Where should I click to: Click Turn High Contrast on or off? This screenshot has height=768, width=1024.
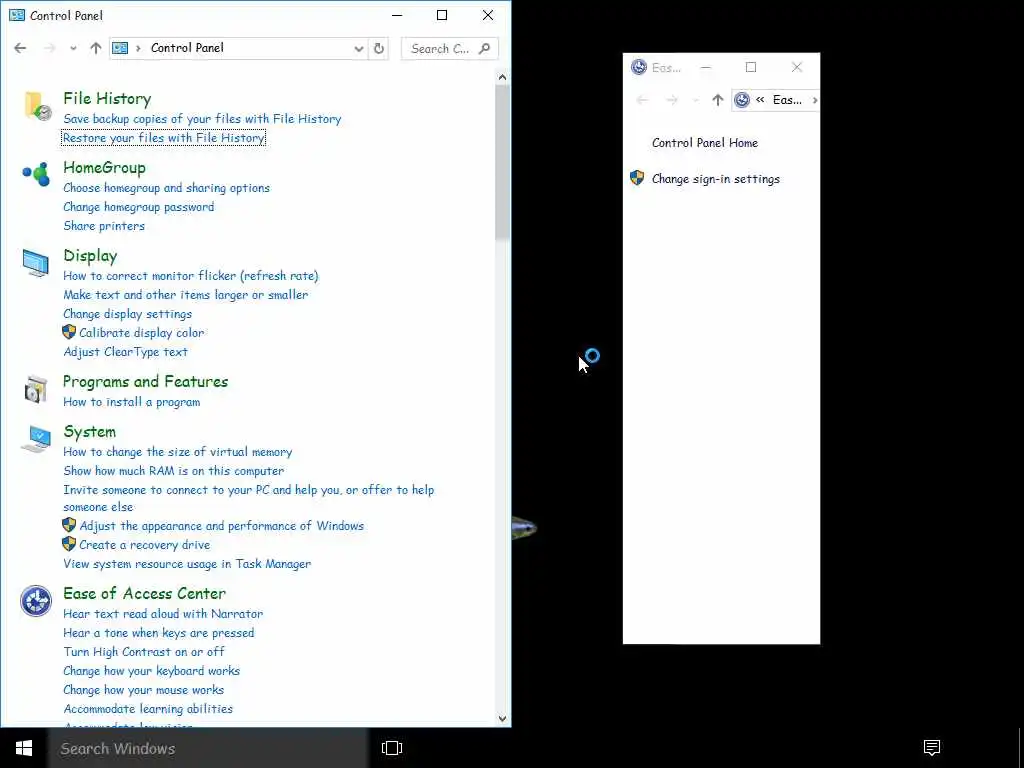(x=144, y=652)
